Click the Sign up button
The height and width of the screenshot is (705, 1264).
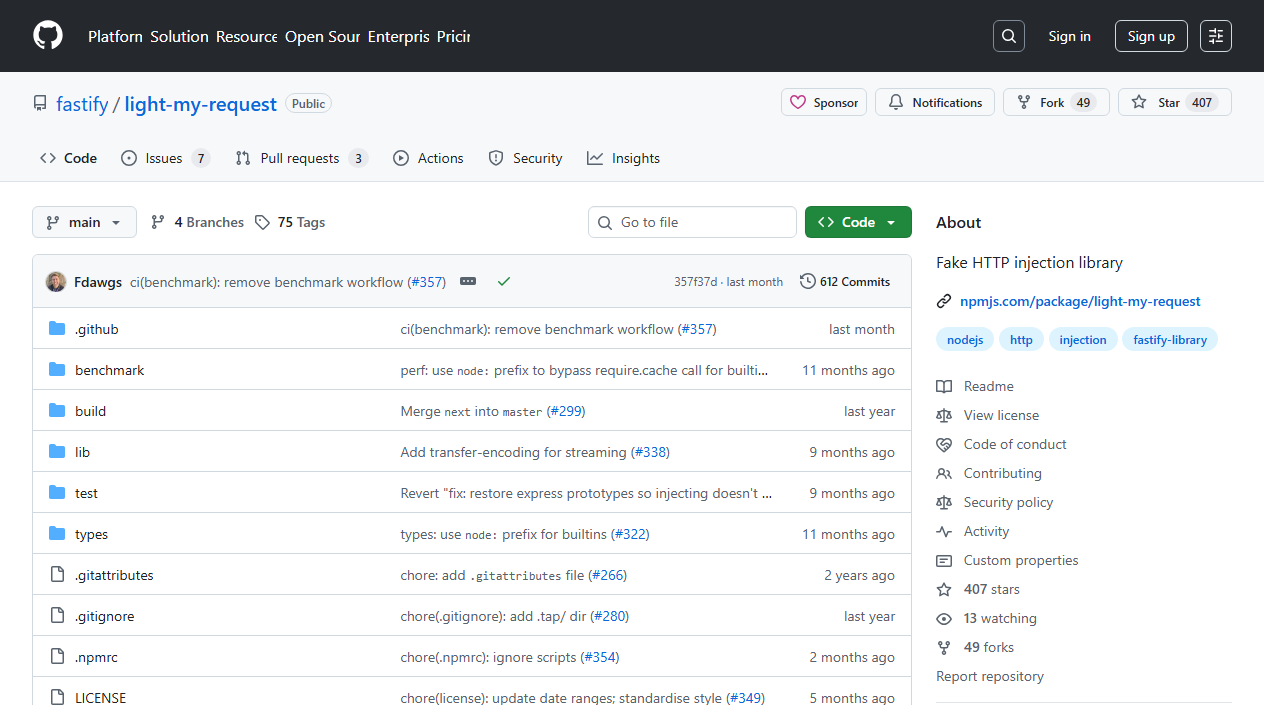coord(1151,36)
